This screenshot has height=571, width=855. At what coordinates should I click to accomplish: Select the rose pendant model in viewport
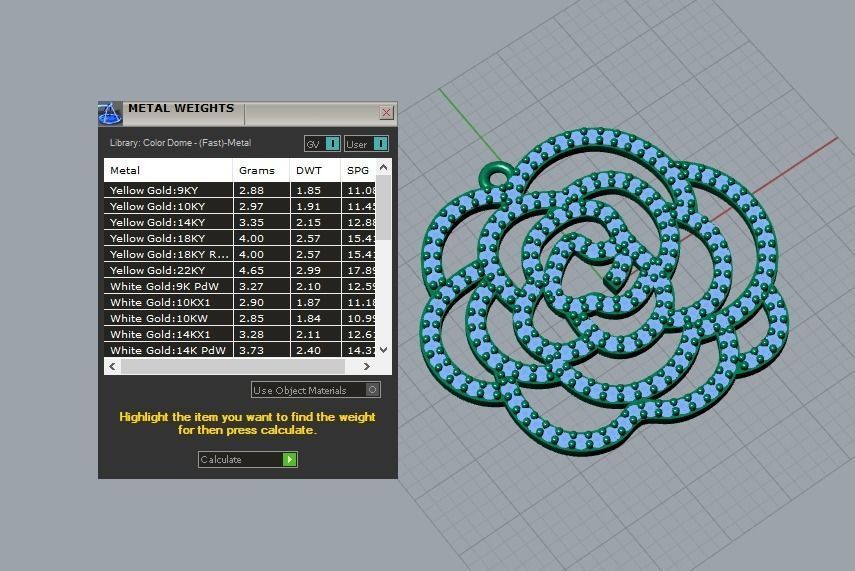point(604,290)
